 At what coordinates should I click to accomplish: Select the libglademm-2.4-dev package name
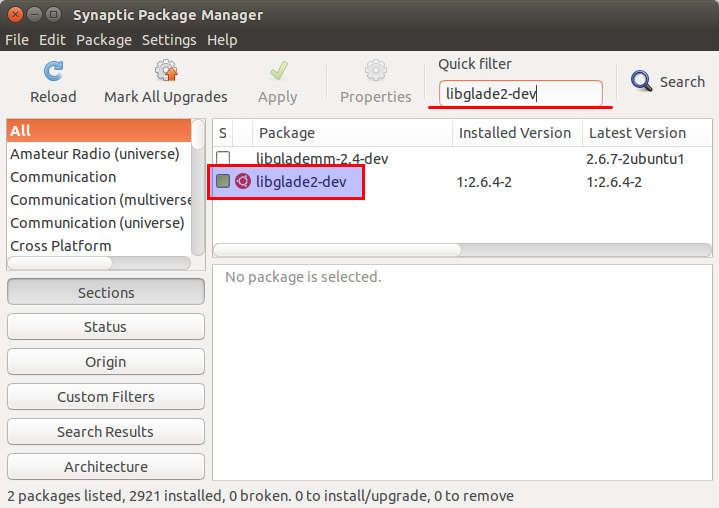(x=322, y=159)
